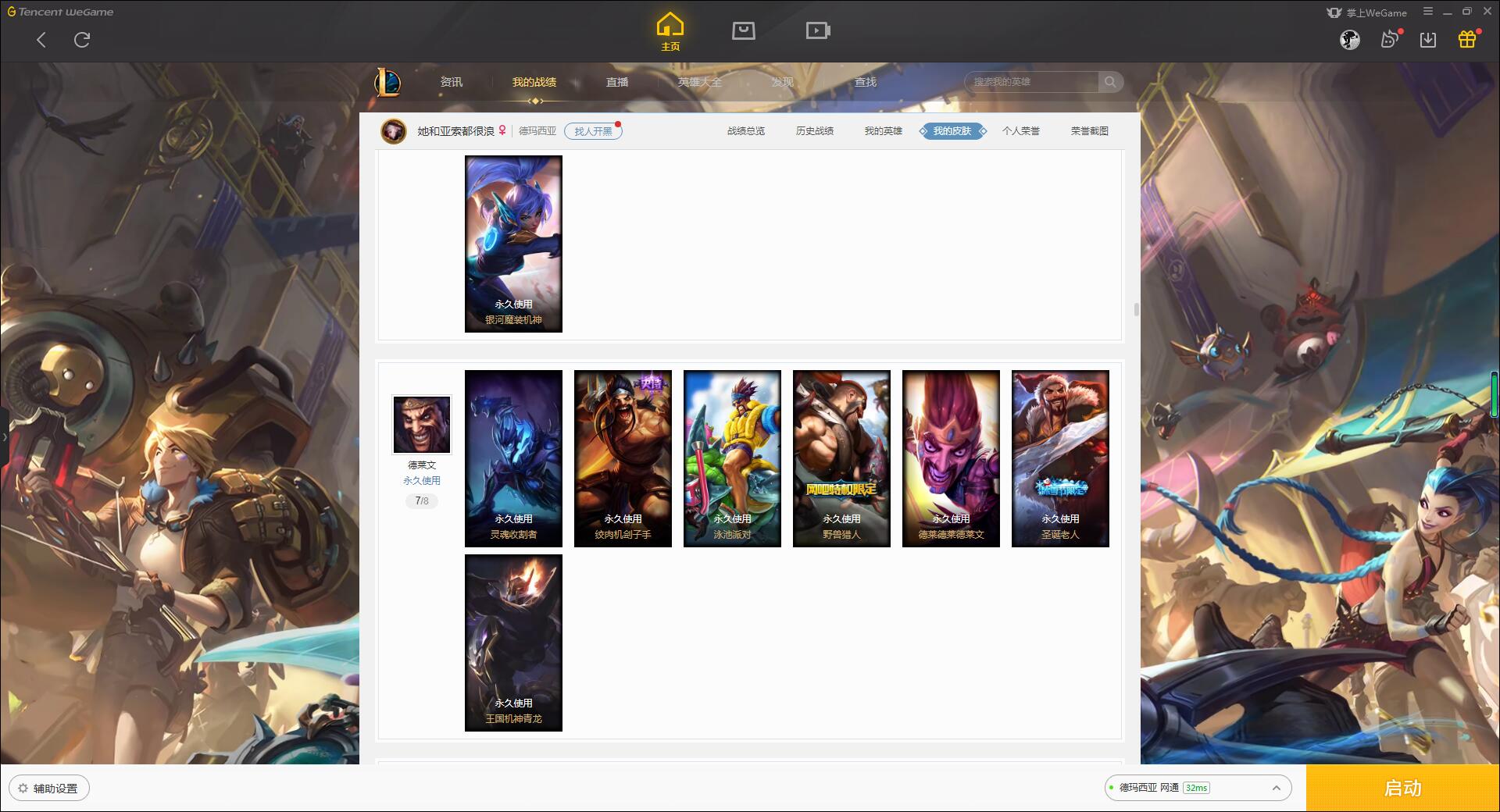This screenshot has width=1500, height=812.
Task: Switch to 个人荣誉 sub-tab
Action: tap(1021, 131)
